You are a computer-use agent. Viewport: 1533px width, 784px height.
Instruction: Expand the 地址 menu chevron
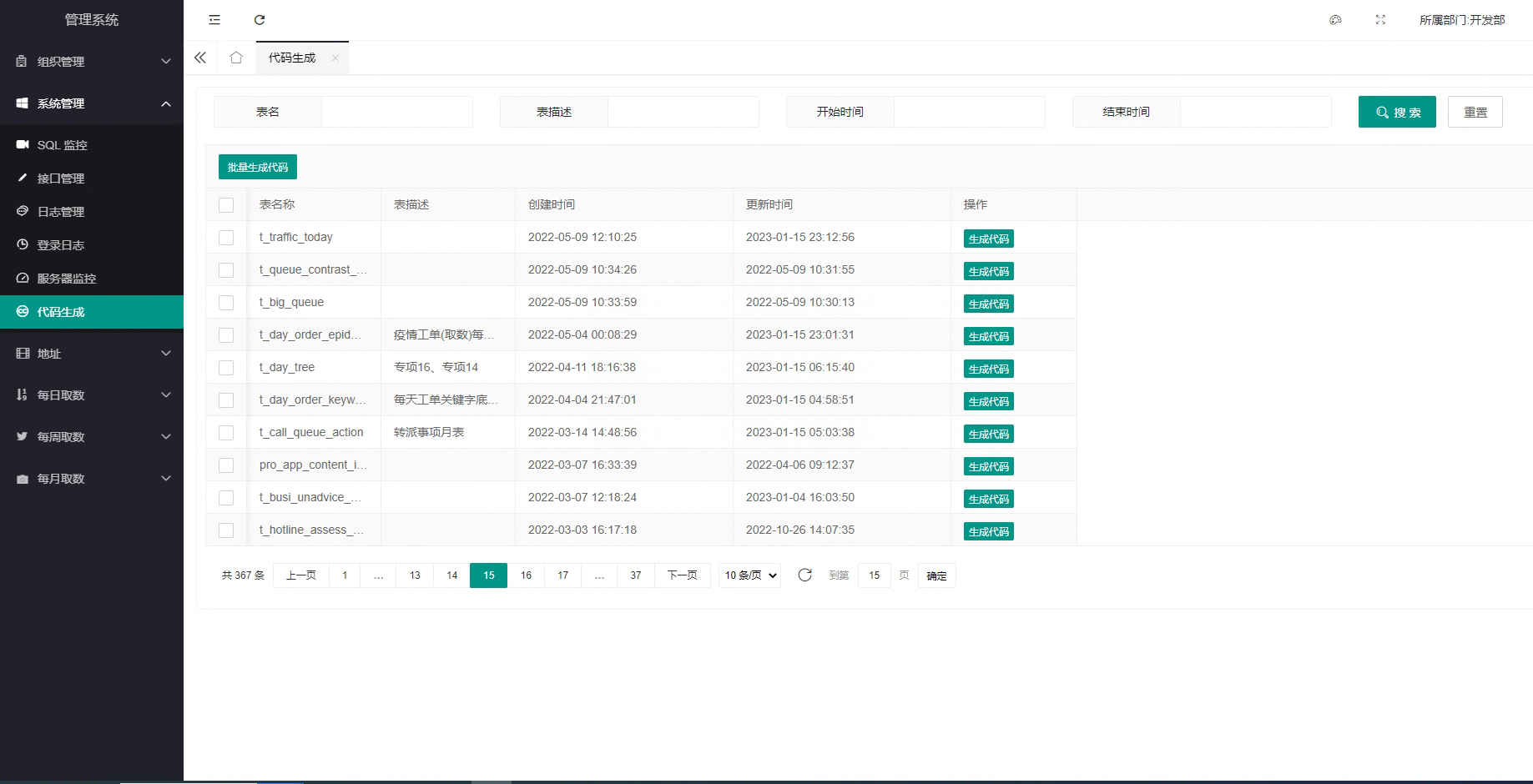tap(166, 353)
